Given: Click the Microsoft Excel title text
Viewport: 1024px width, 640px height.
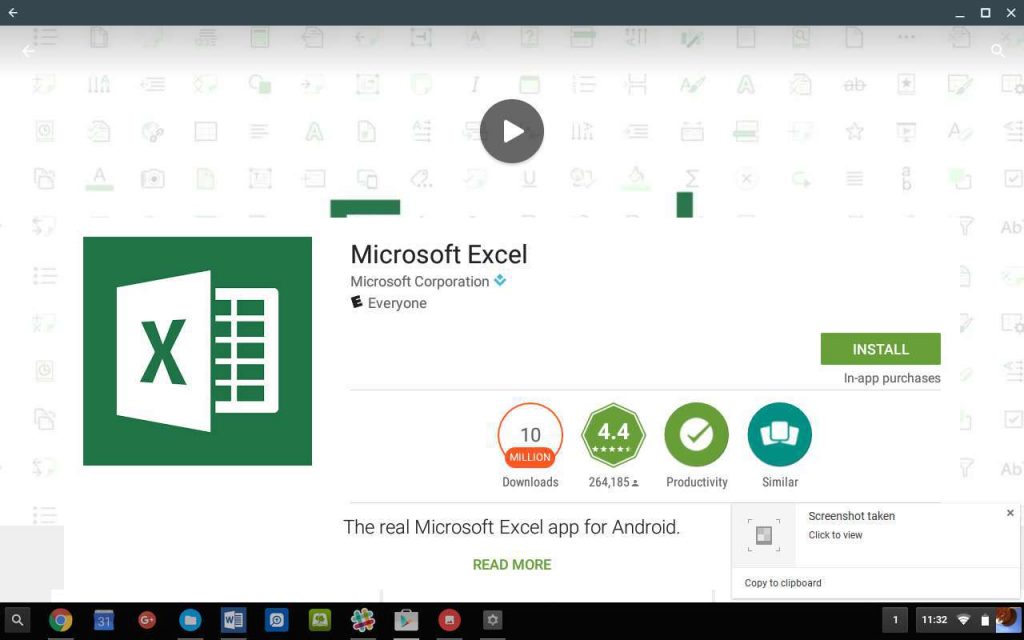Looking at the screenshot, I should (439, 254).
